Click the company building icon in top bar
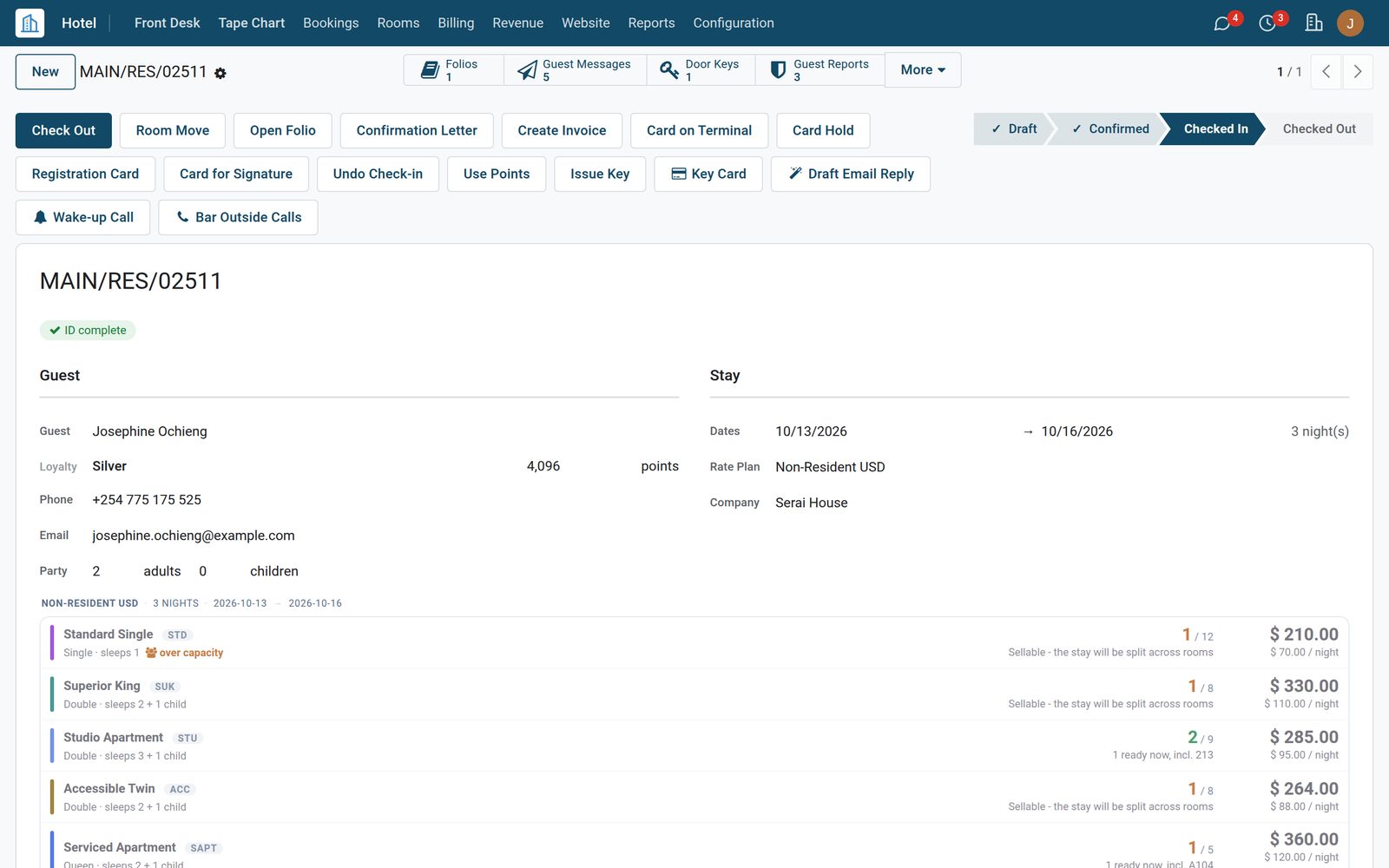Screen dimensions: 1389x868 point(1313,23)
